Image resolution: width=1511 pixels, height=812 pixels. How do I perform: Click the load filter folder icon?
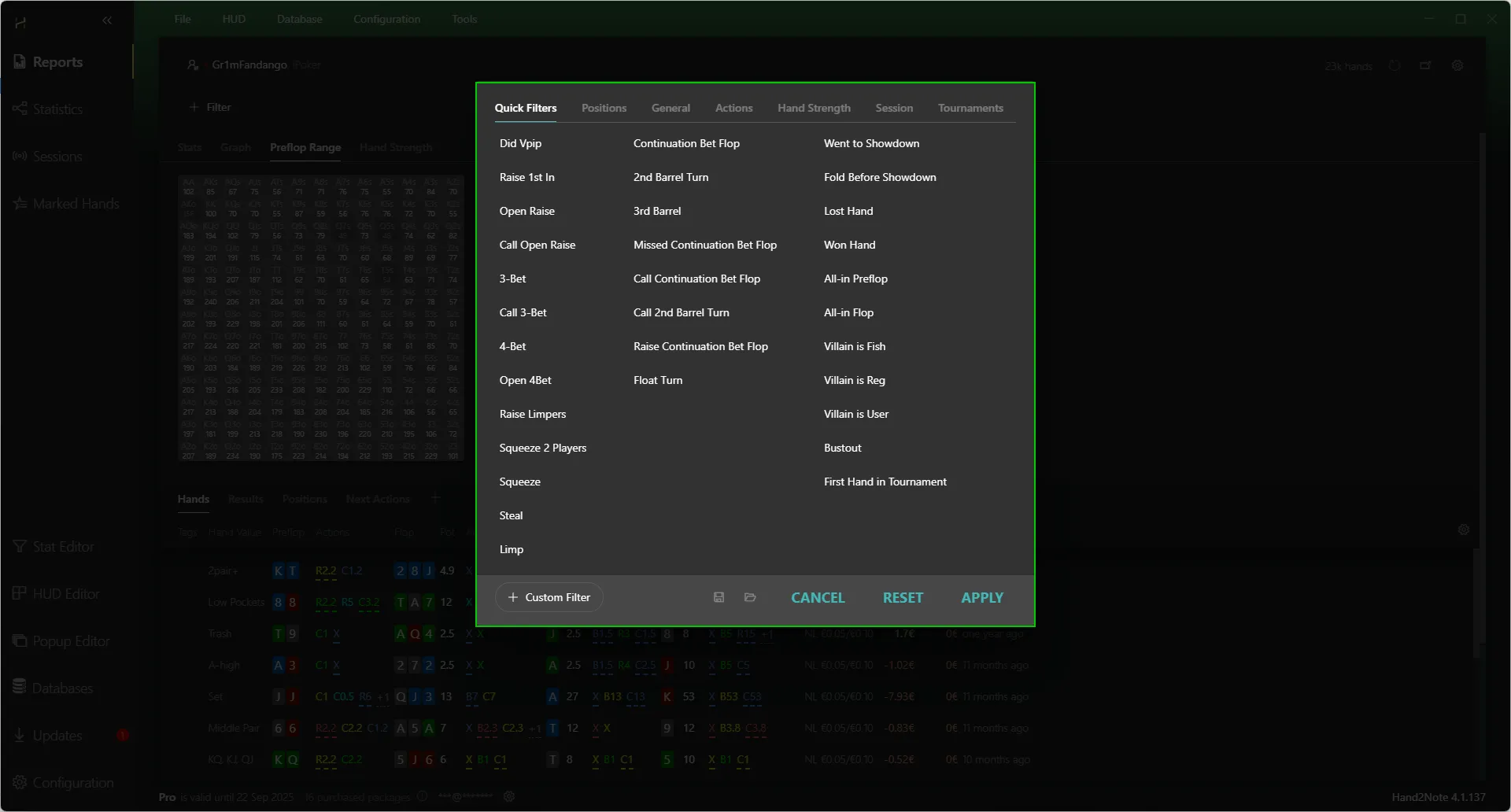pos(750,597)
